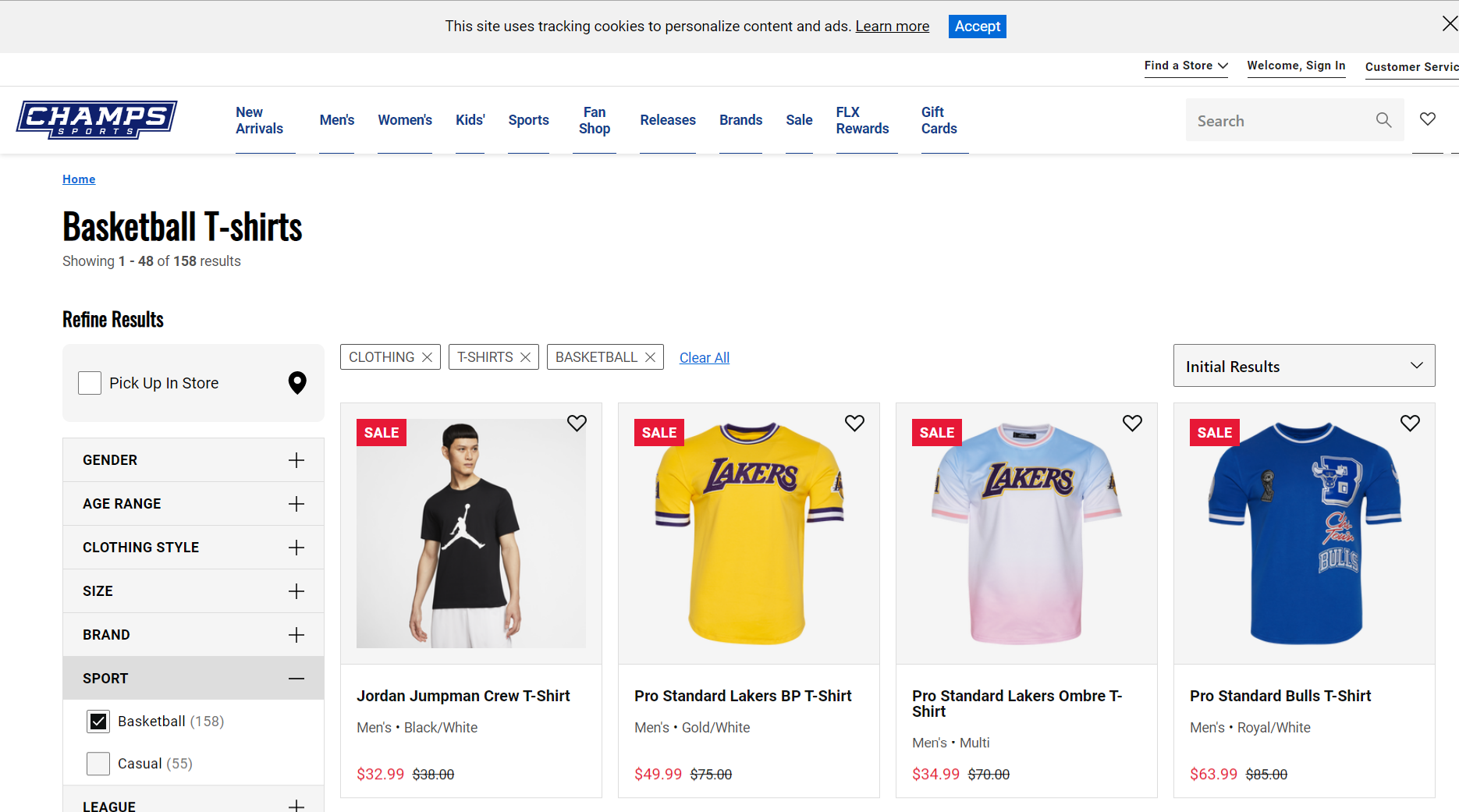Open the Pro Standard Lakers Ombre shirt image

pyautogui.click(x=1026, y=534)
